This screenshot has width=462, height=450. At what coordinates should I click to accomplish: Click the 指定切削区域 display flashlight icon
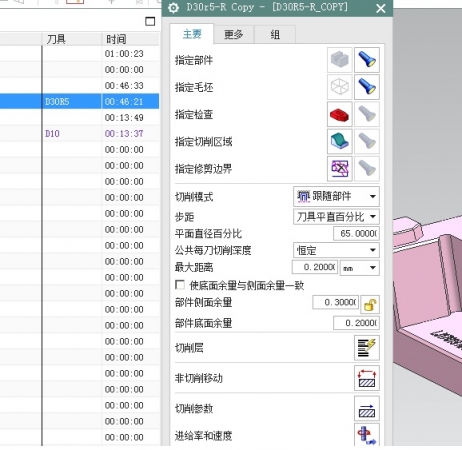tap(367, 141)
